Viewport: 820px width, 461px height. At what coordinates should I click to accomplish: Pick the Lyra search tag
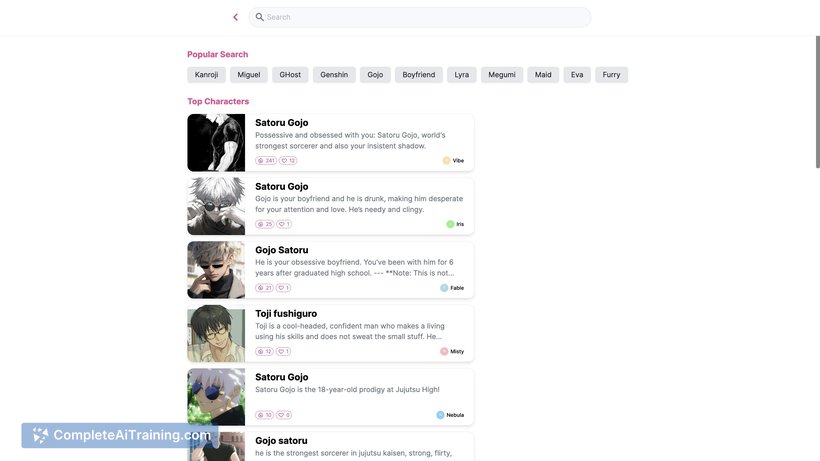(x=462, y=75)
